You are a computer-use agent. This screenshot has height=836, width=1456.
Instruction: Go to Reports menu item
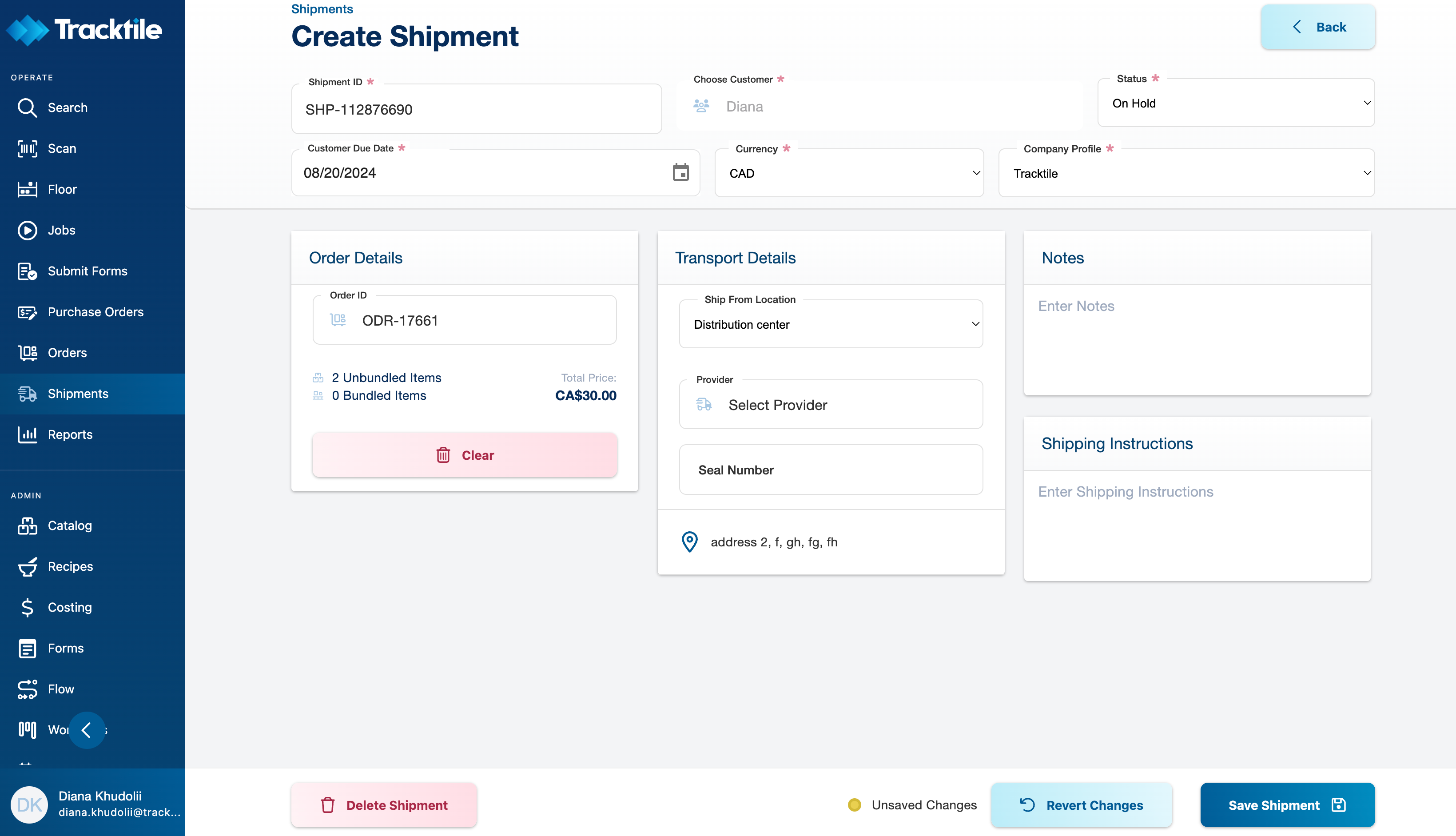coord(70,434)
